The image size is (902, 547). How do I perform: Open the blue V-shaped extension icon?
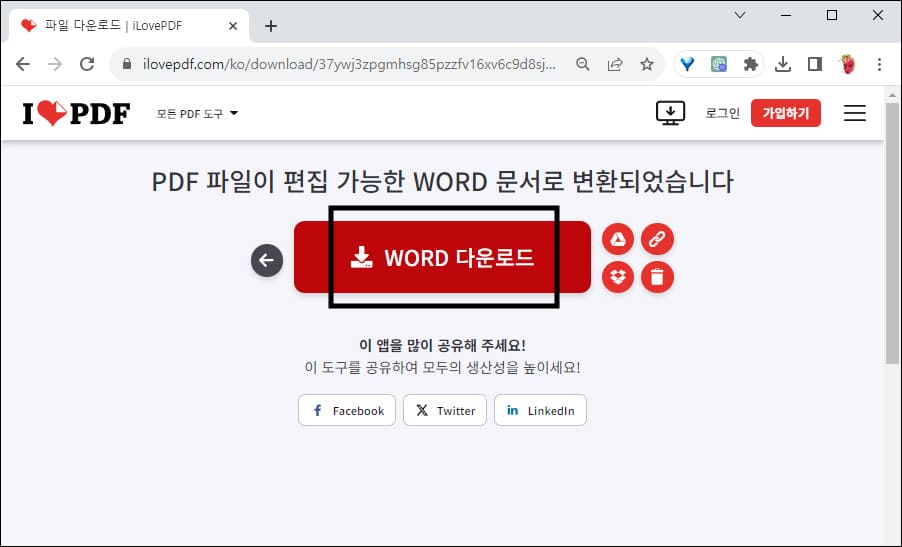687,64
